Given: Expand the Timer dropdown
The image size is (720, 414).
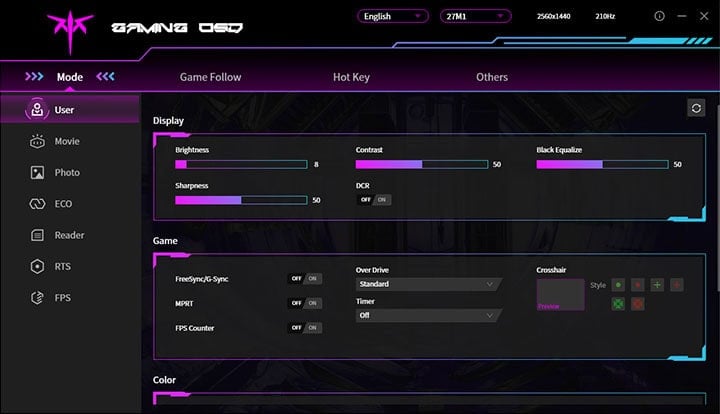Looking at the screenshot, I should [427, 315].
